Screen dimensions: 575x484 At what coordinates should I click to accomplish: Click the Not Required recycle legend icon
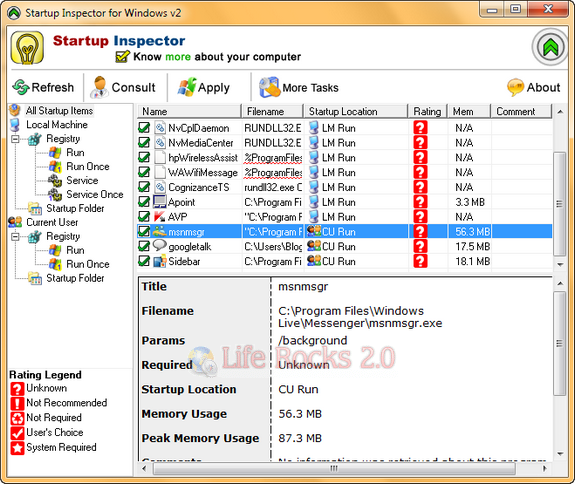pos(17,418)
